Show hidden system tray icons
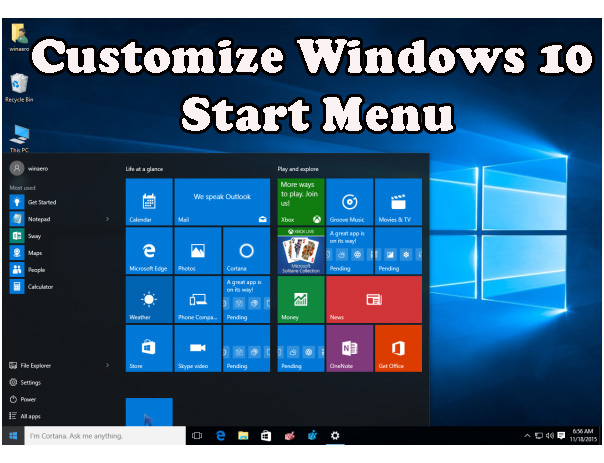The width and height of the screenshot is (604, 463). point(527,436)
